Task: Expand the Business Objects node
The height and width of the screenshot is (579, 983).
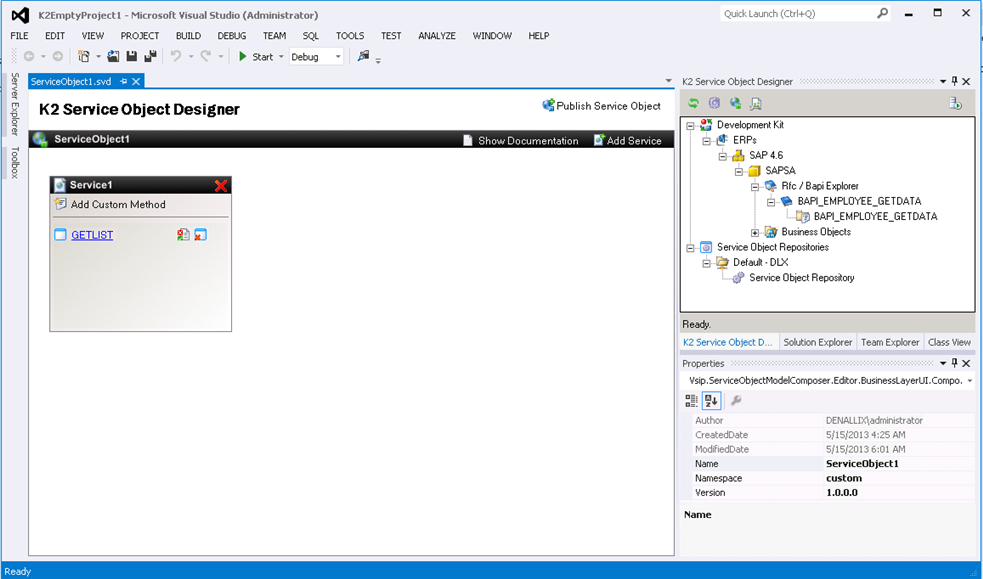Action: point(755,232)
